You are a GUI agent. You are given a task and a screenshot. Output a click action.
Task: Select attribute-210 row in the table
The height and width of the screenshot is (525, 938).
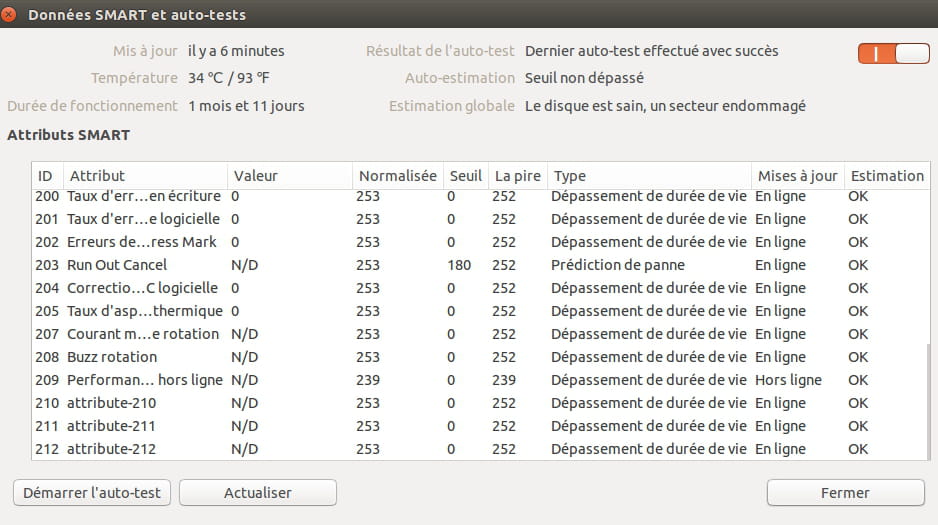click(479, 403)
